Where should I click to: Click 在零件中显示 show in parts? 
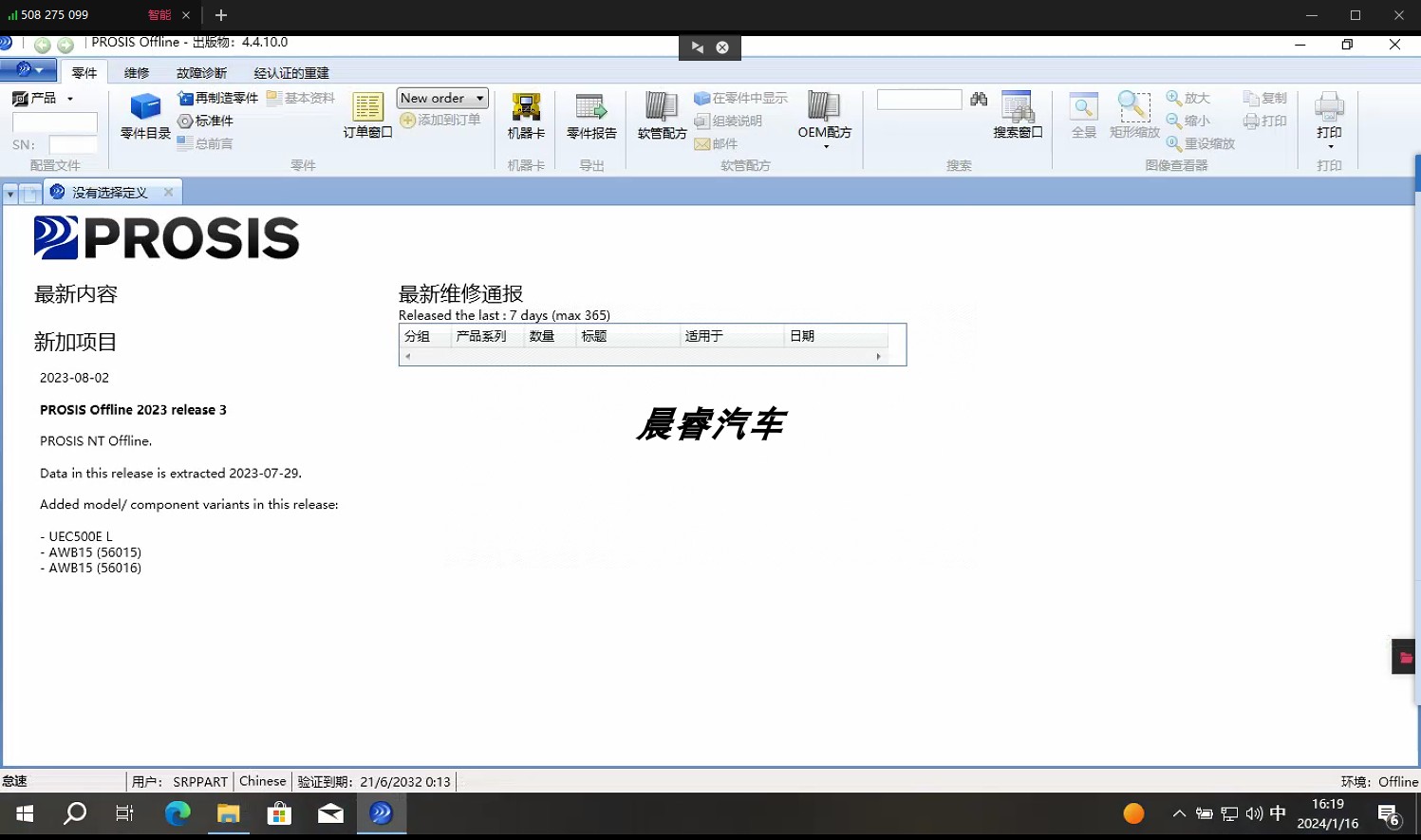(x=741, y=98)
